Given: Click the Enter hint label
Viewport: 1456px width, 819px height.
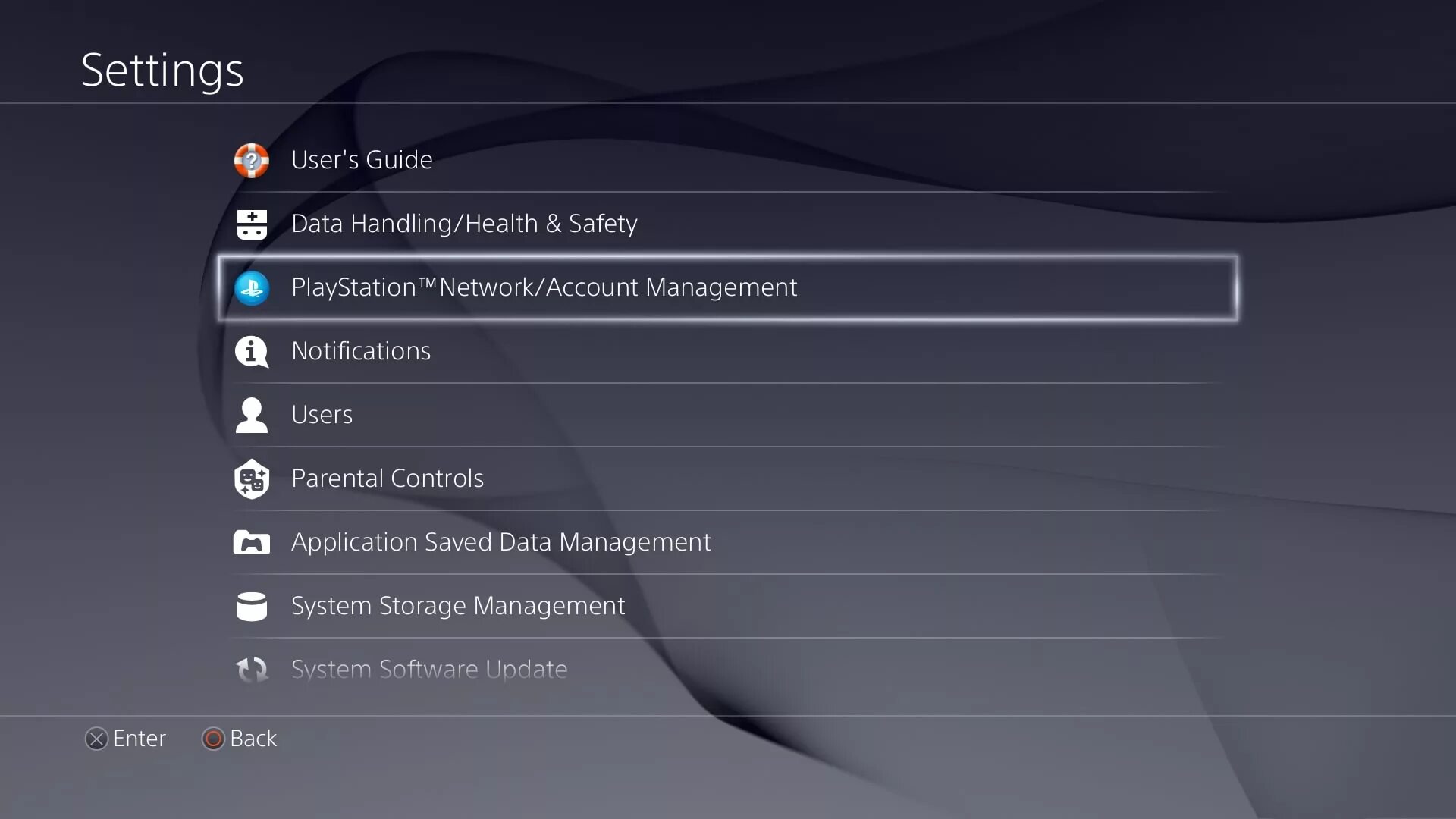Looking at the screenshot, I should (x=140, y=739).
